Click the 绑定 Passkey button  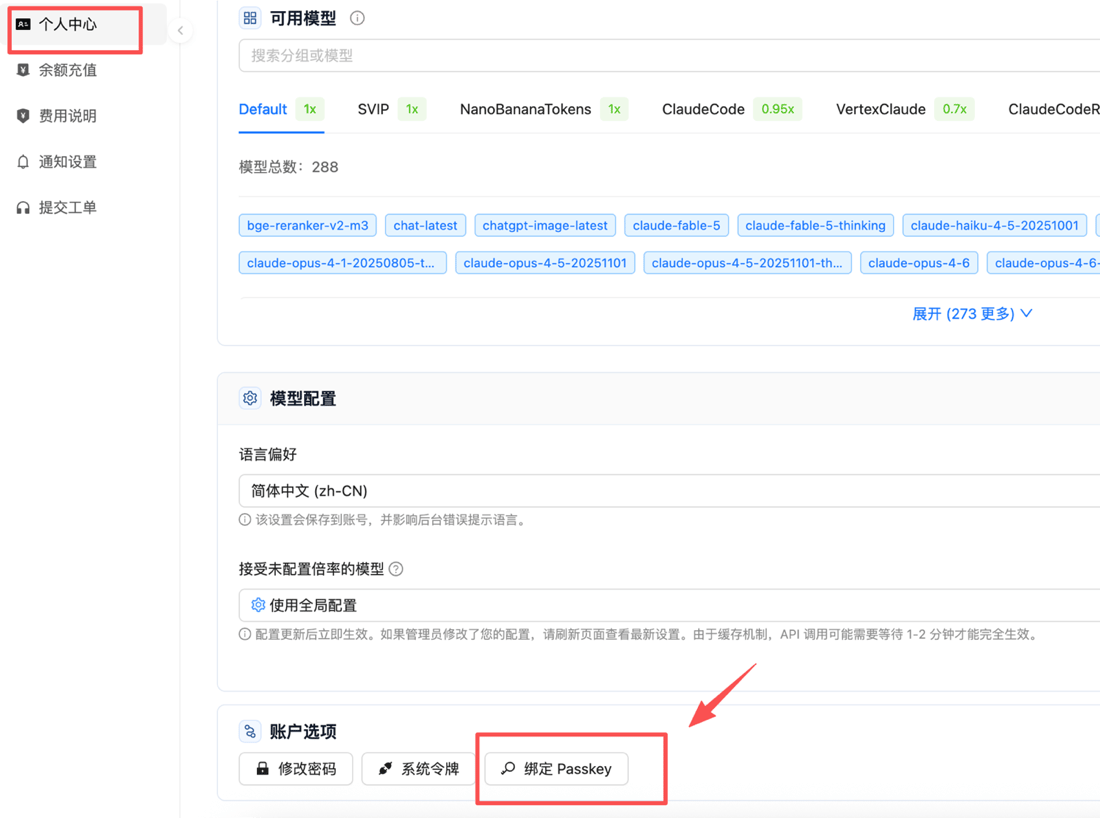(x=556, y=769)
